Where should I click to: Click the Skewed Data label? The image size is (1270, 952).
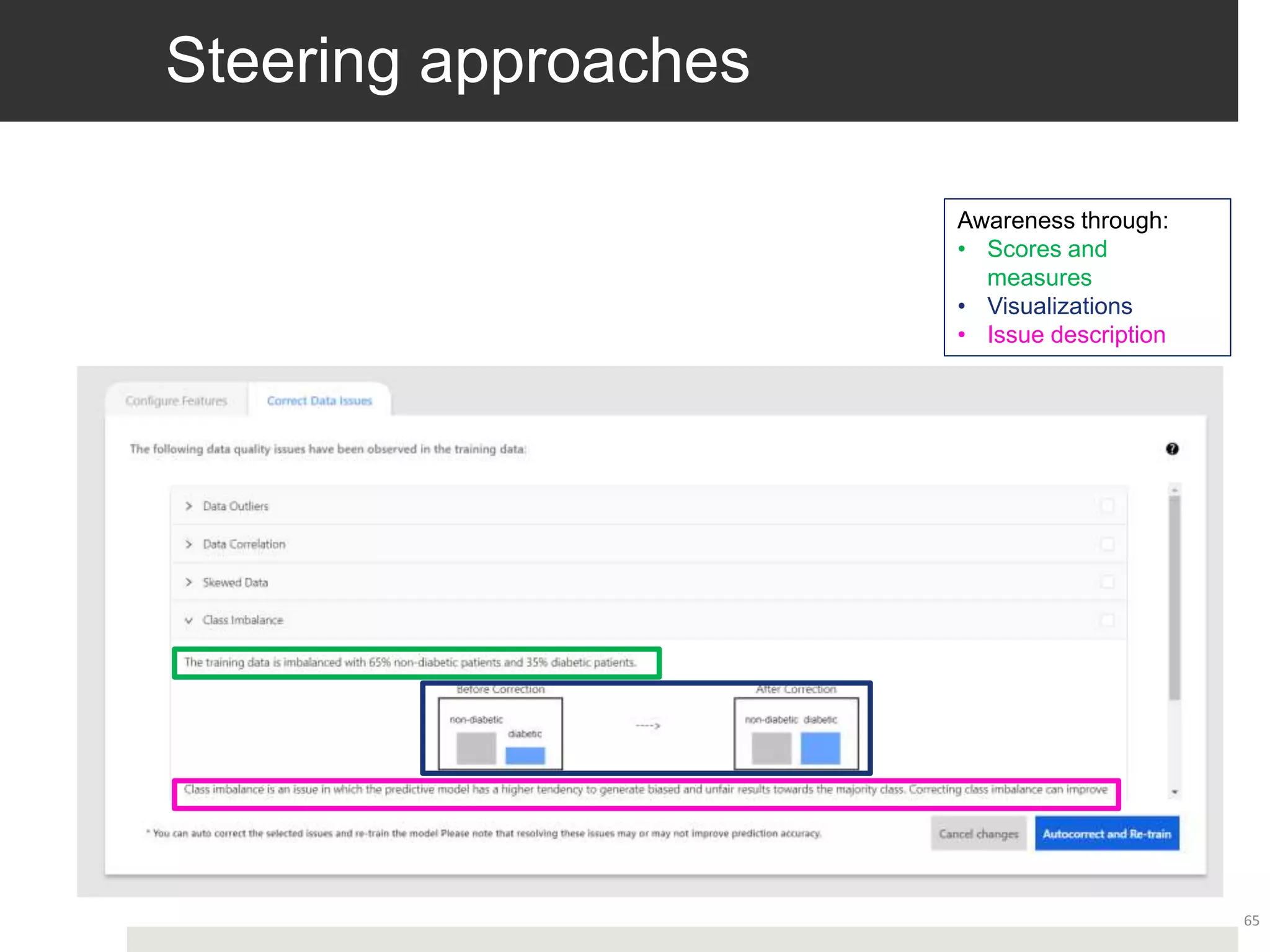coord(235,583)
